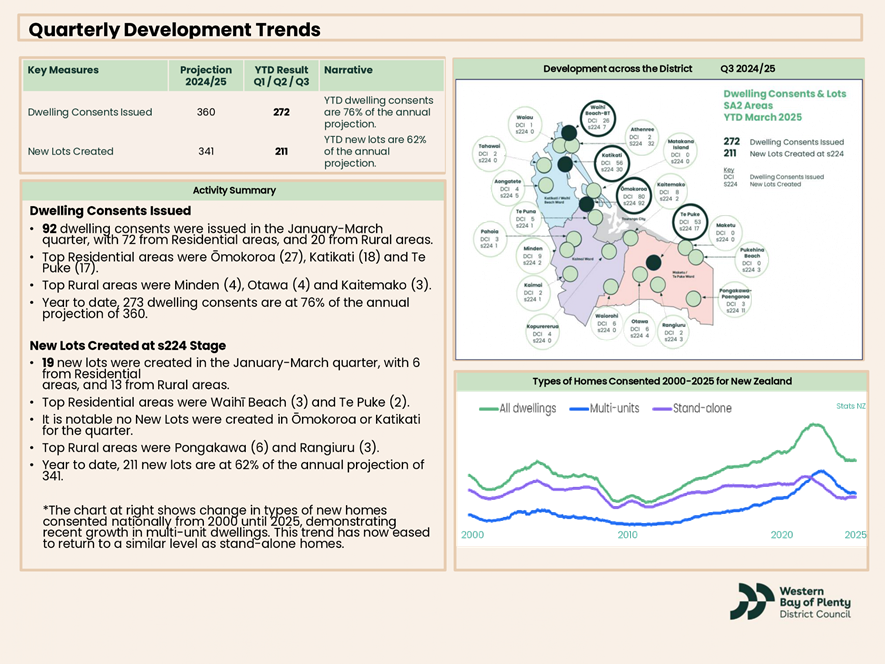885x664 pixels.
Task: Click the New Lots Created table row label
Action: (71, 151)
